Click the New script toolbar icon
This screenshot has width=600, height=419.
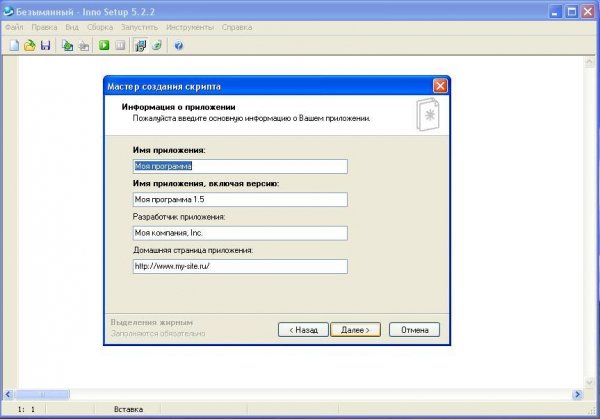(14, 46)
